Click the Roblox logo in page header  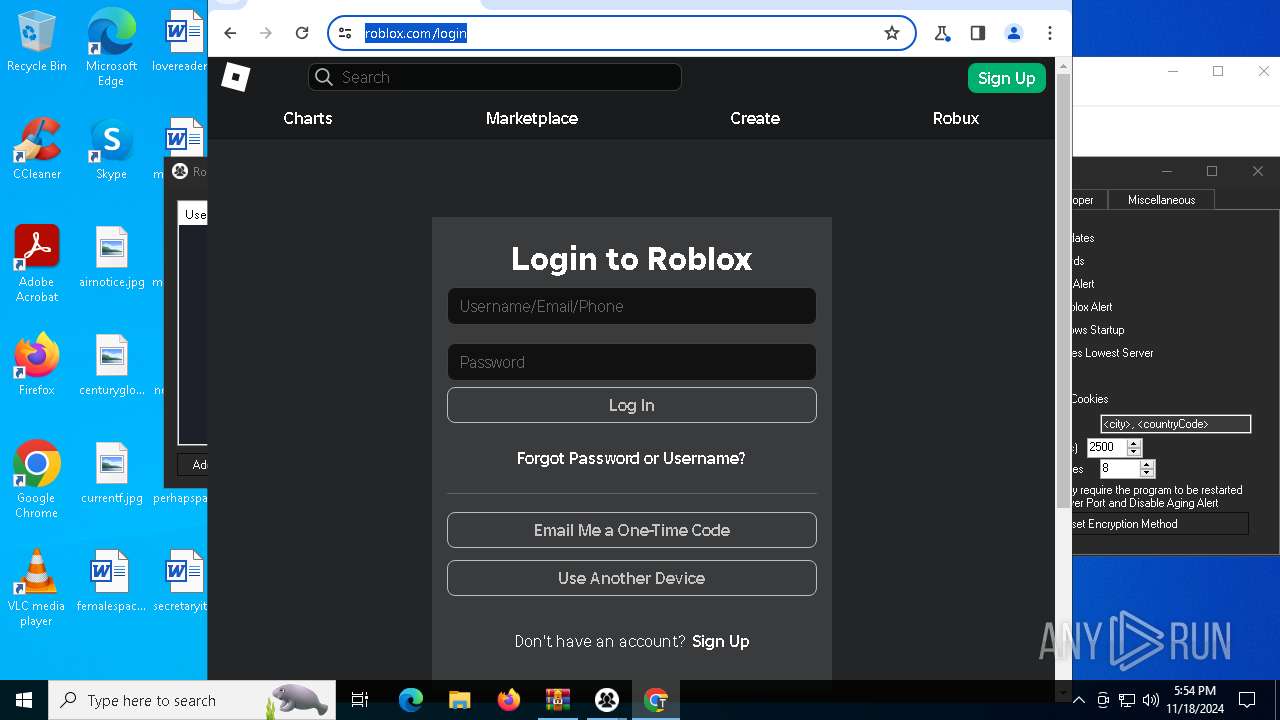pyautogui.click(x=235, y=77)
